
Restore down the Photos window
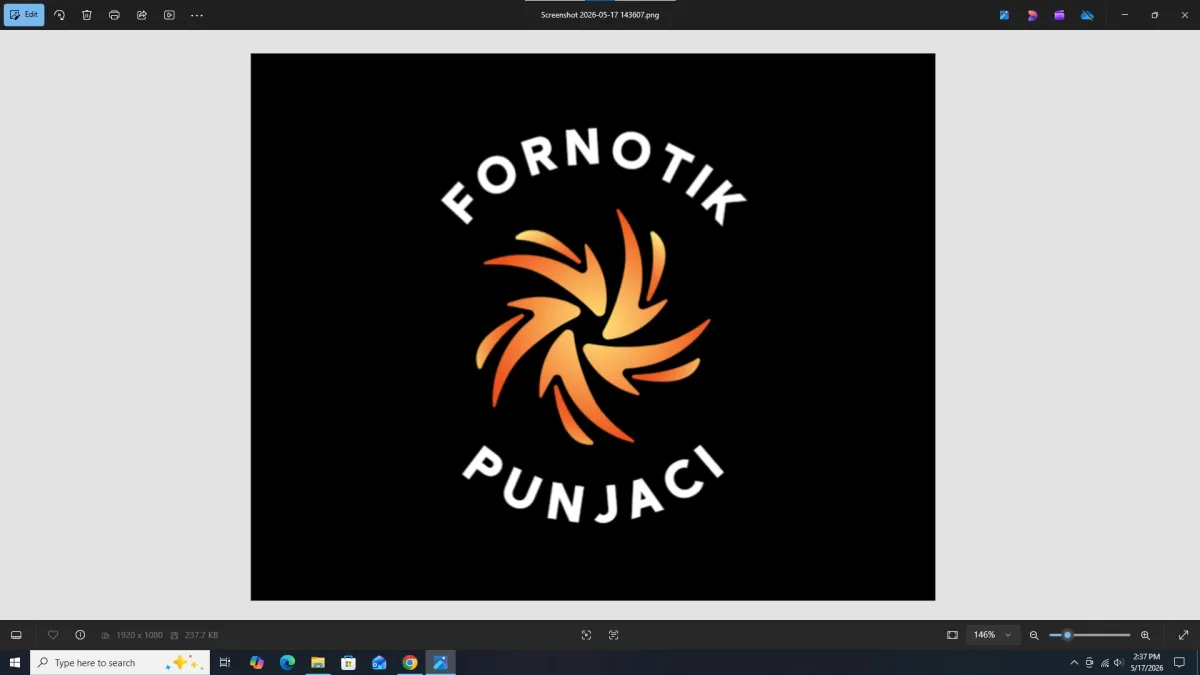tap(1155, 15)
